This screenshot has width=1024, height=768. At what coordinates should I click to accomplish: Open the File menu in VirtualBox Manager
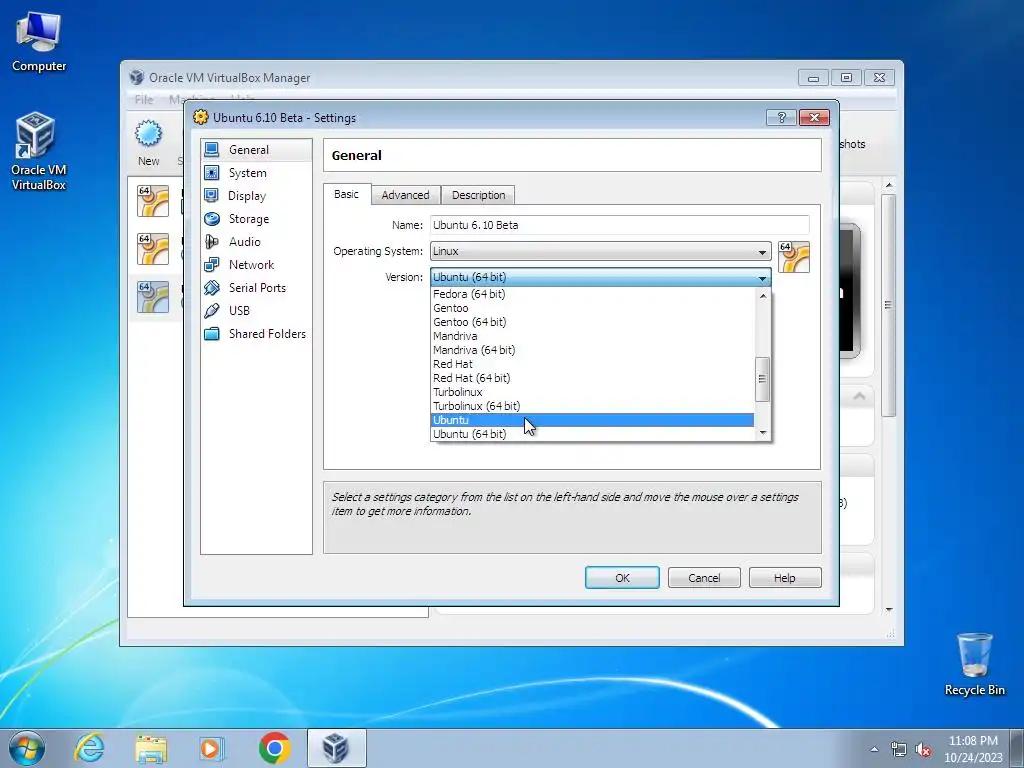144,99
